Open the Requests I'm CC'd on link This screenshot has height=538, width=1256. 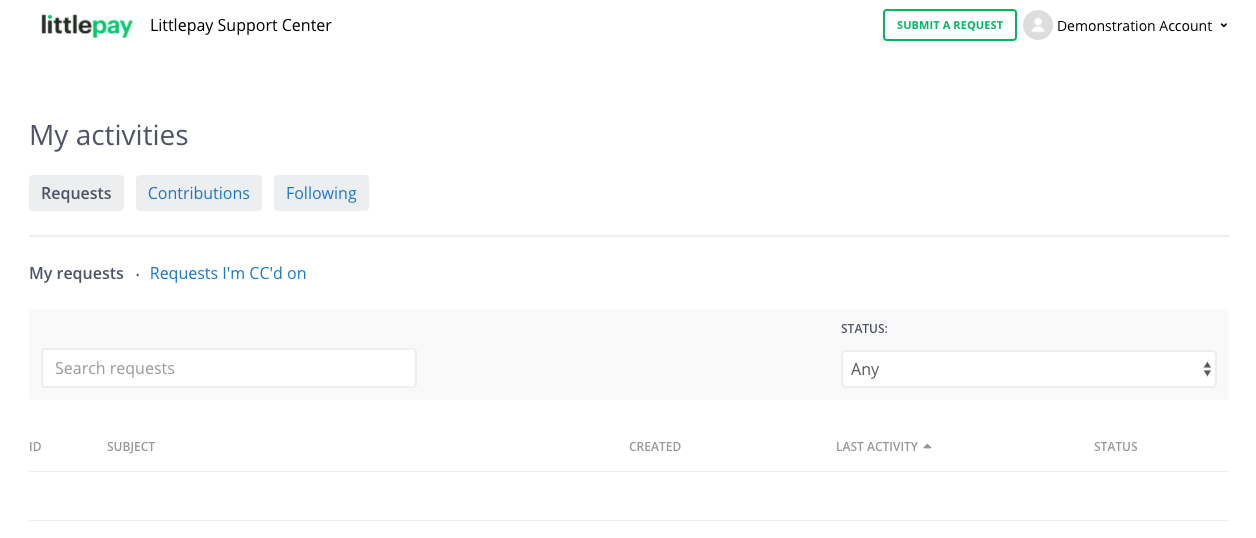pos(228,273)
